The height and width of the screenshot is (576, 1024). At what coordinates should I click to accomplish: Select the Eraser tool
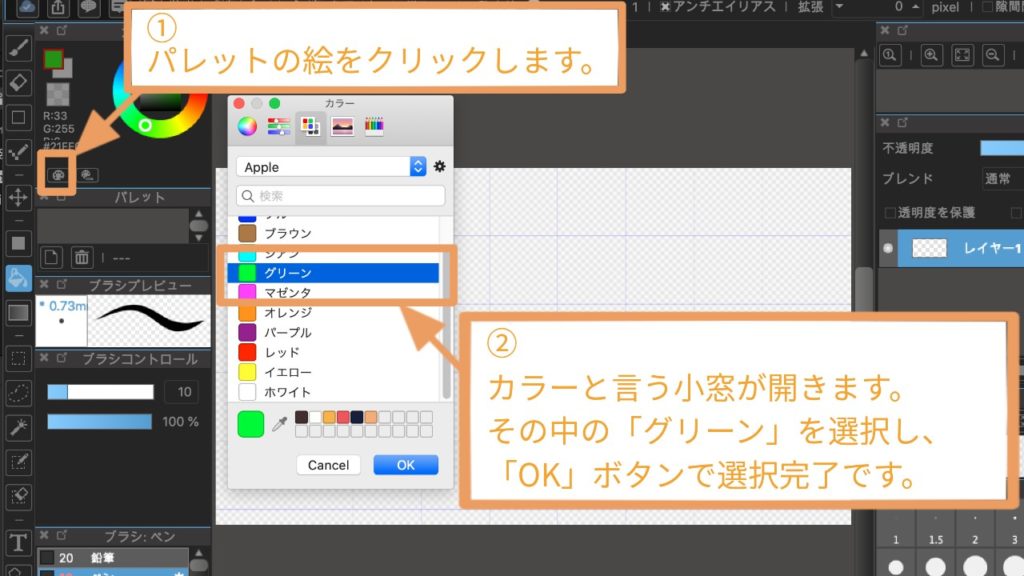tap(16, 82)
